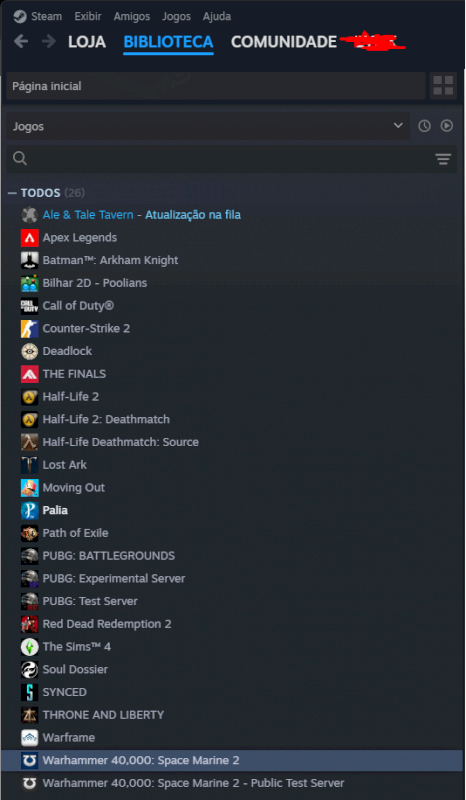Image resolution: width=466 pixels, height=800 pixels.
Task: Click the Warframe game icon
Action: [x=30, y=738]
